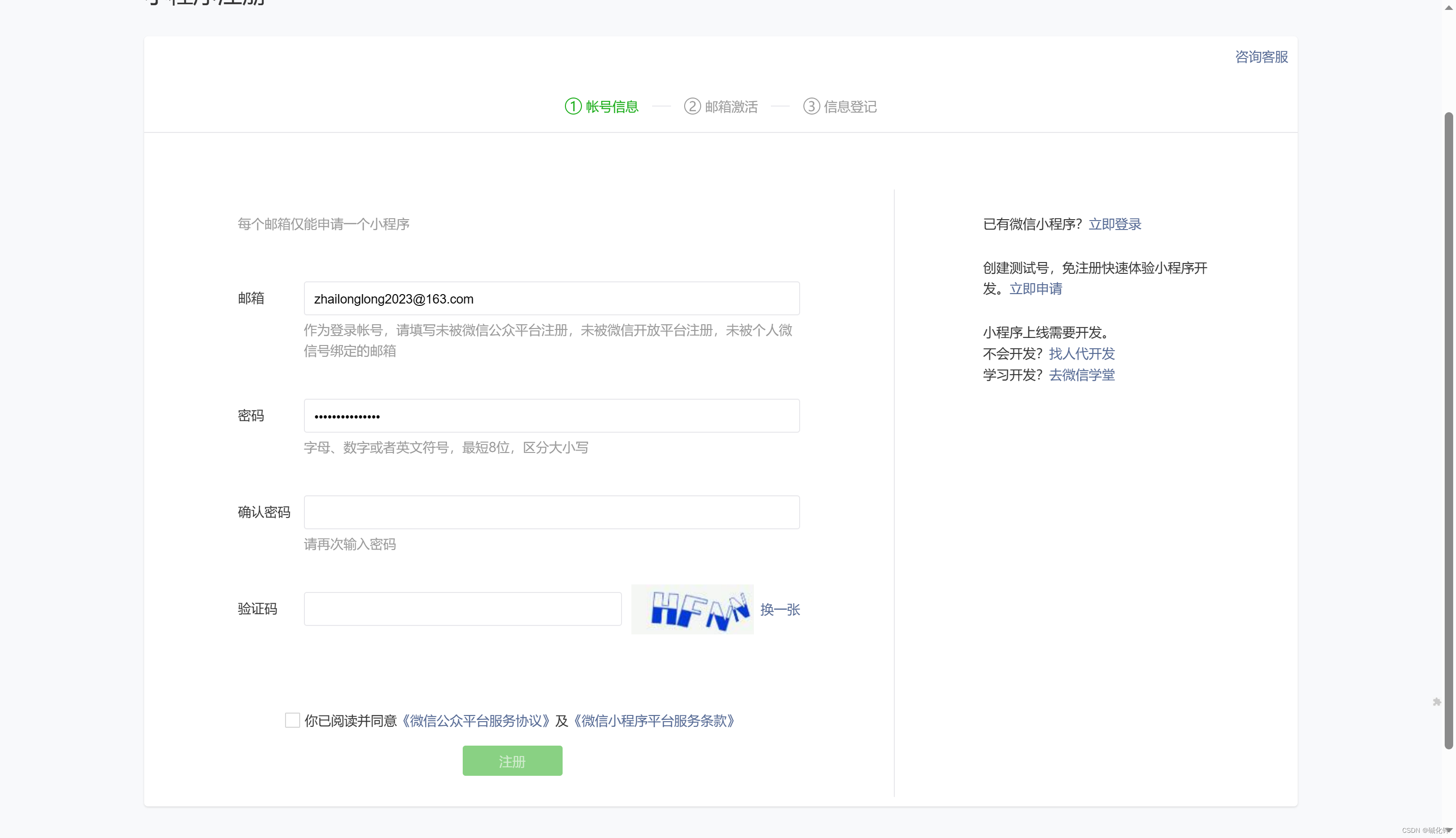Click the captcha image HFNN

[692, 609]
